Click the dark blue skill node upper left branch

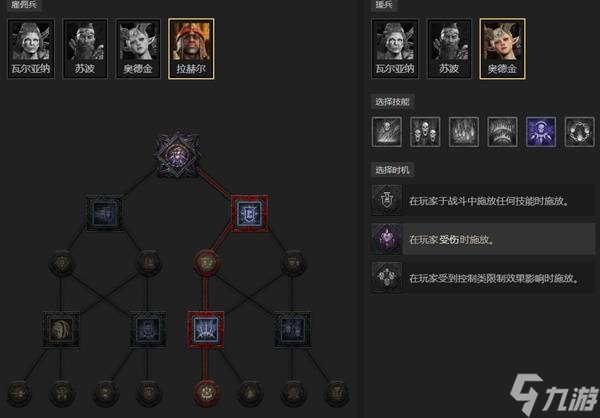point(104,213)
